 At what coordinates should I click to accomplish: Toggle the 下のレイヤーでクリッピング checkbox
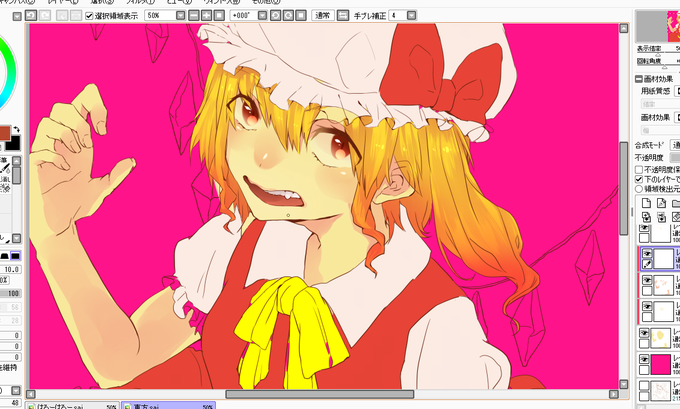639,179
